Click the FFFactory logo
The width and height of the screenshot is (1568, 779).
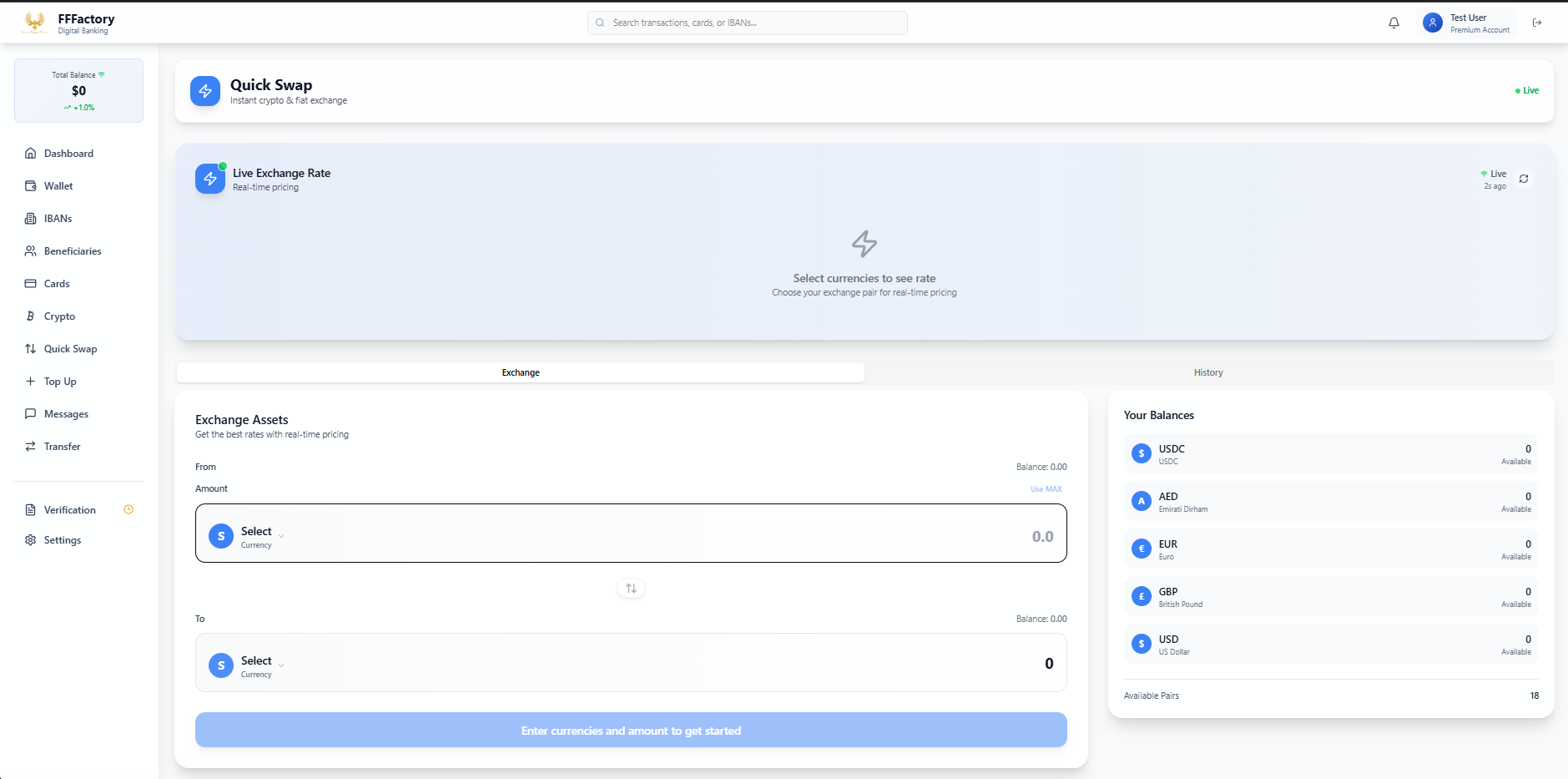(35, 23)
